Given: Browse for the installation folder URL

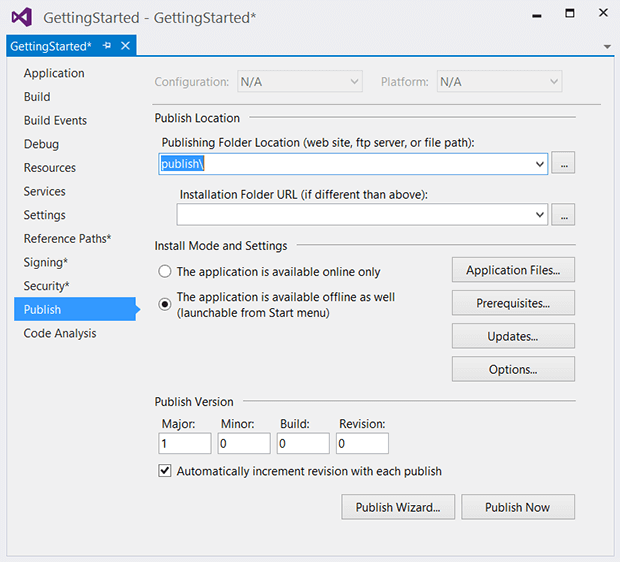Looking at the screenshot, I should pos(563,214).
